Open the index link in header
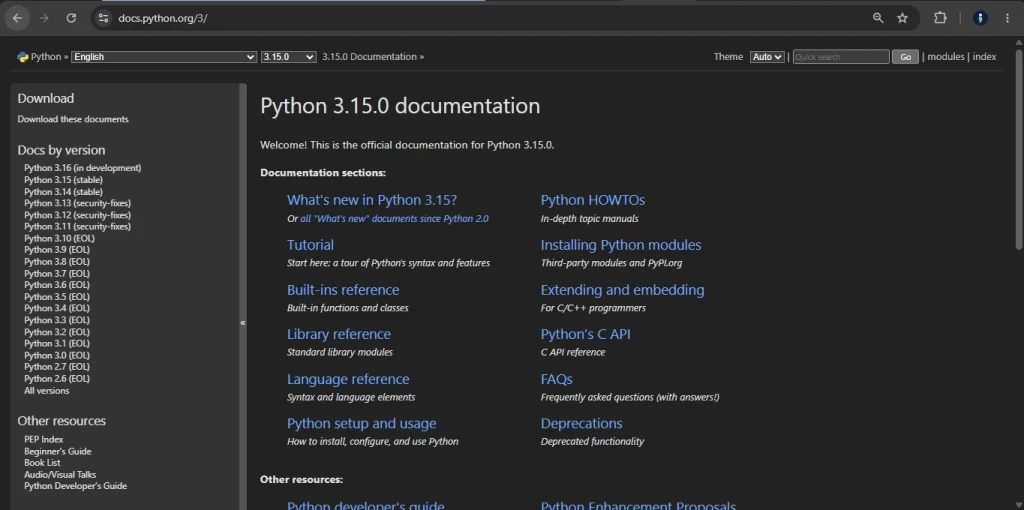This screenshot has width=1024, height=510. 984,57
